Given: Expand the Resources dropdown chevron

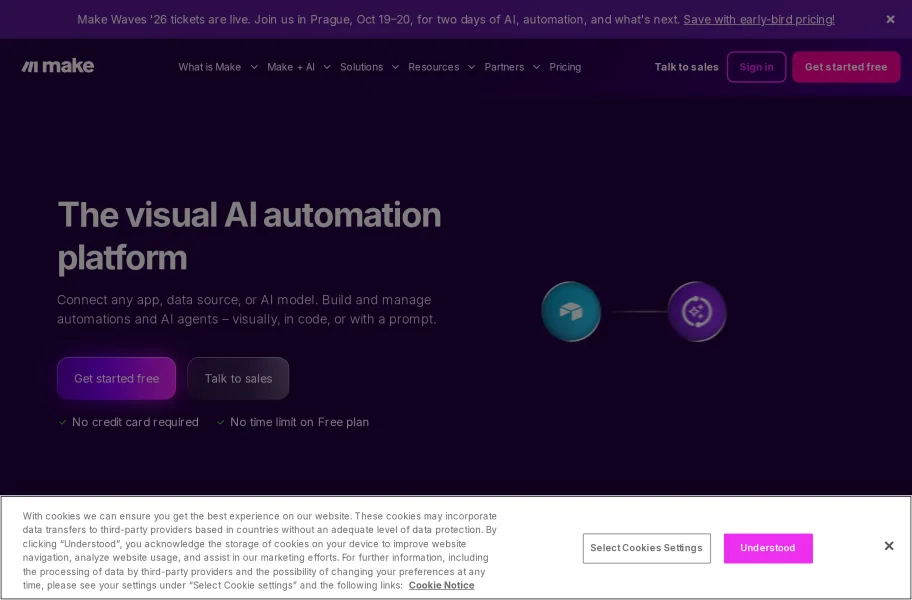Looking at the screenshot, I should [472, 67].
